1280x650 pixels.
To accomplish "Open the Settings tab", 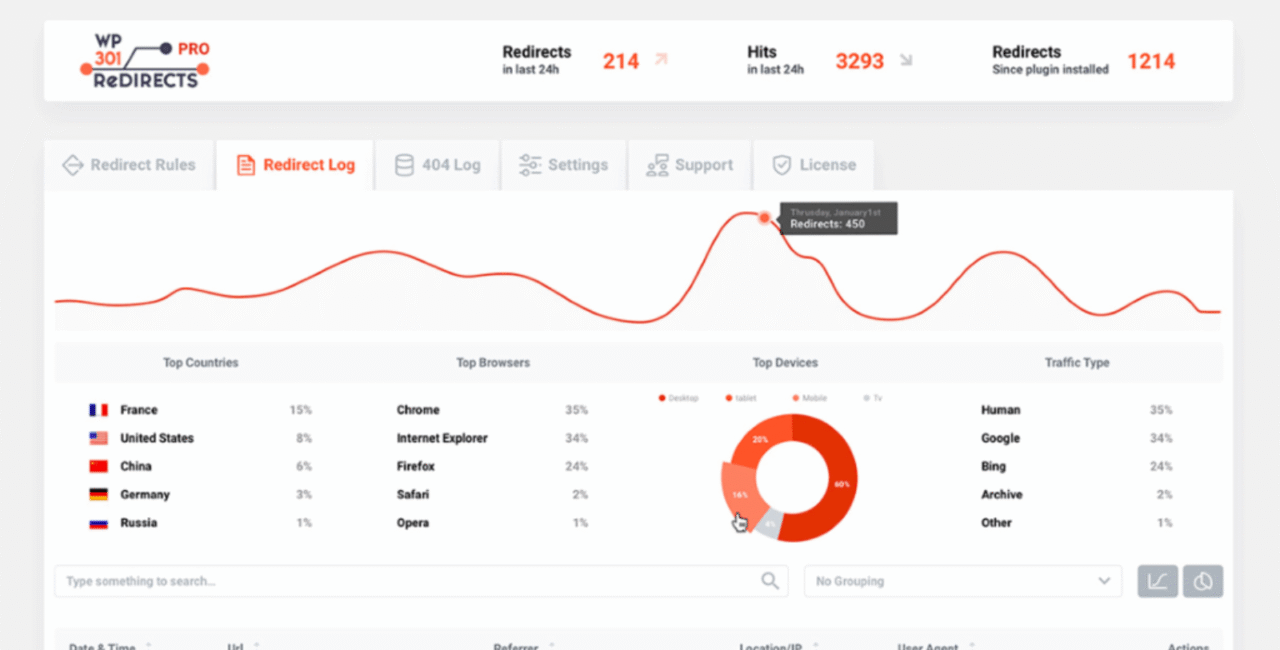I will (564, 165).
